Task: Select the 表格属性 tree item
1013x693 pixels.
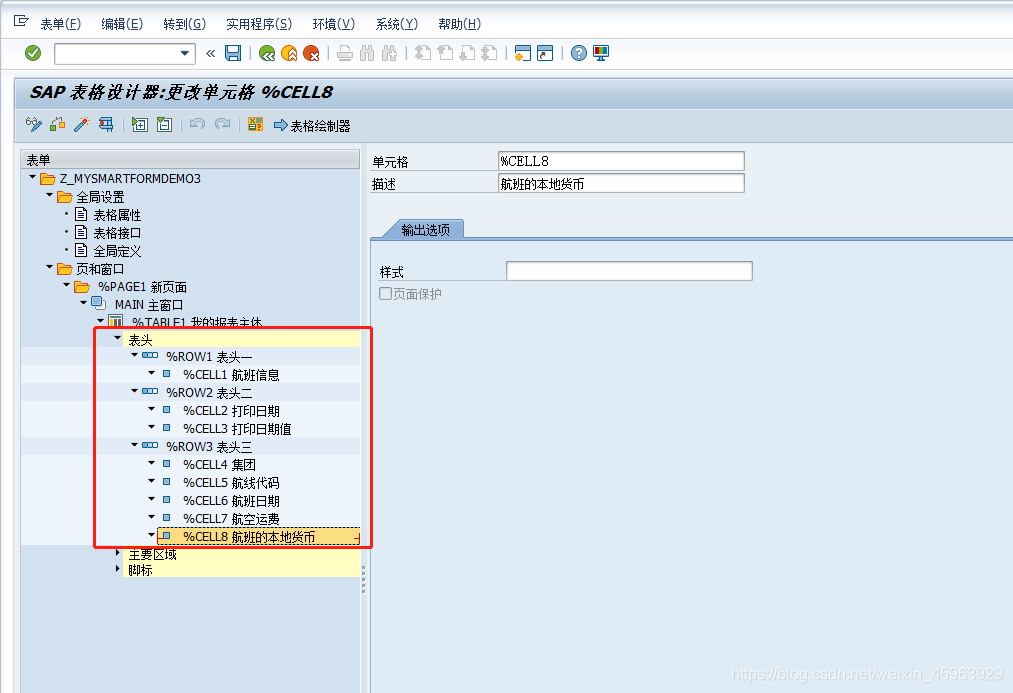Action: pyautogui.click(x=117, y=215)
